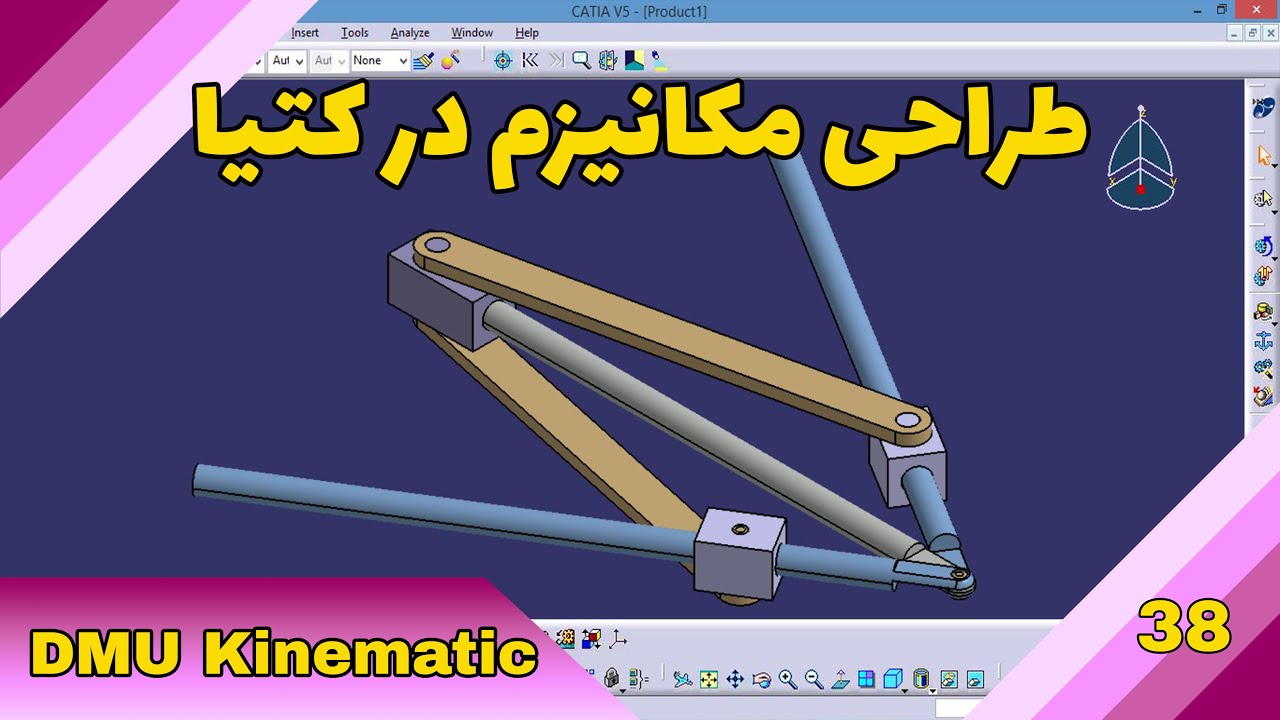
Task: Click the dark blue and yellow shapes icon
Action: 634,61
